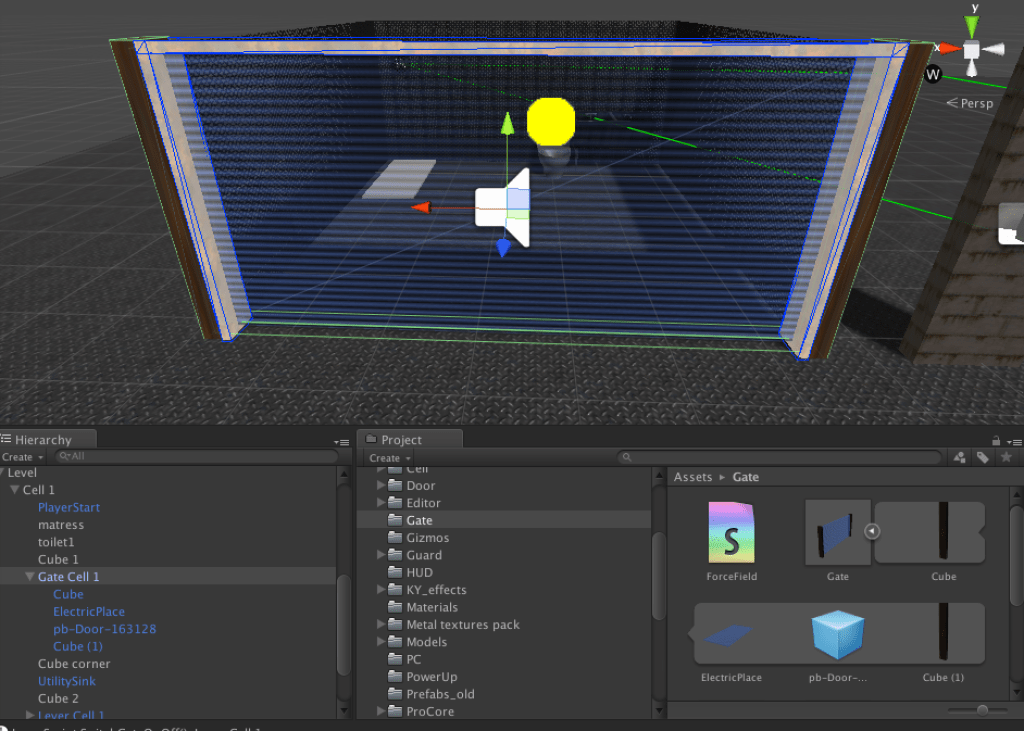Open the Create dropdown in the Hierarchy

click(24, 456)
